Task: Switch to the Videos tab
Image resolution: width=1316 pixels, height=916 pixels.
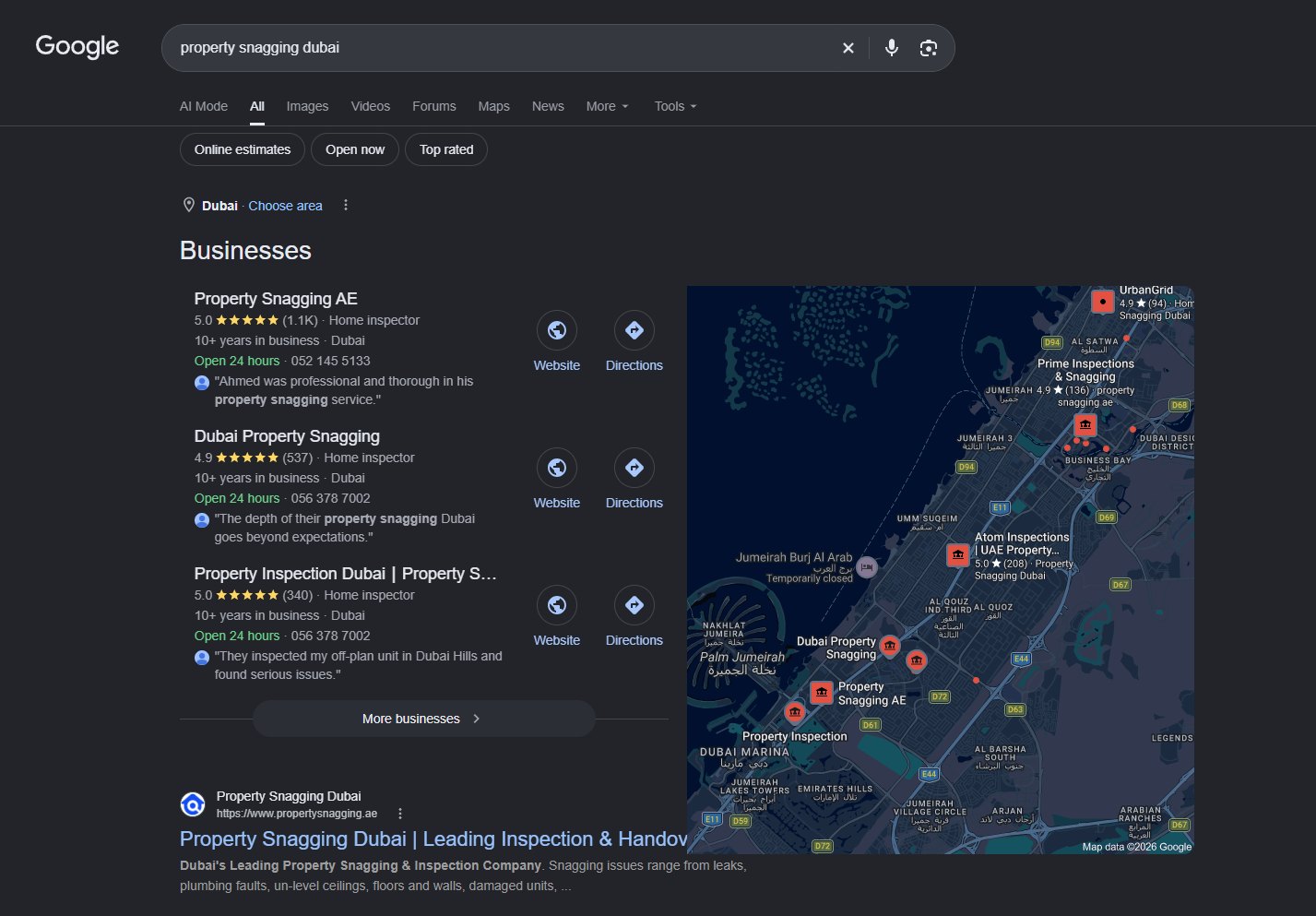Action: 371,106
